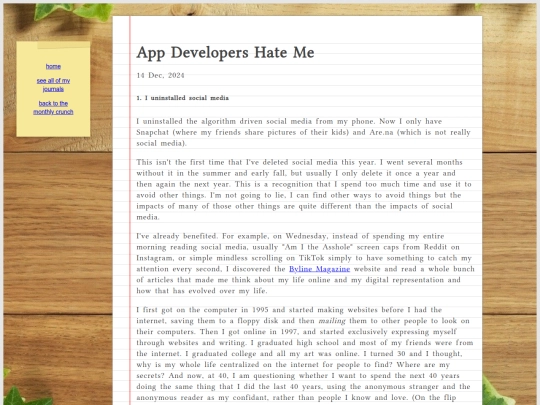Screen dimensions: 540x405
Task: Click the date '14 Dec, 2024'
Action: click(x=160, y=75)
